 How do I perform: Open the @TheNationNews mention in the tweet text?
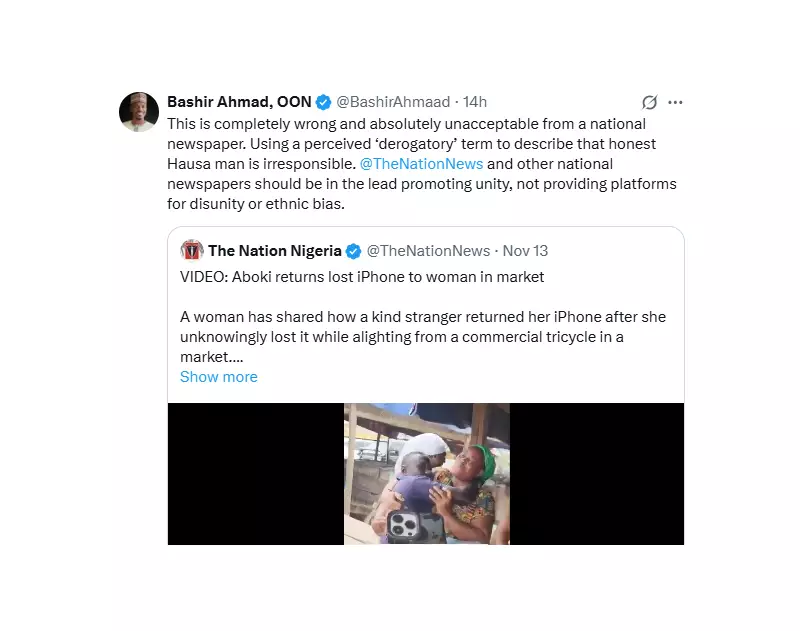[420, 163]
